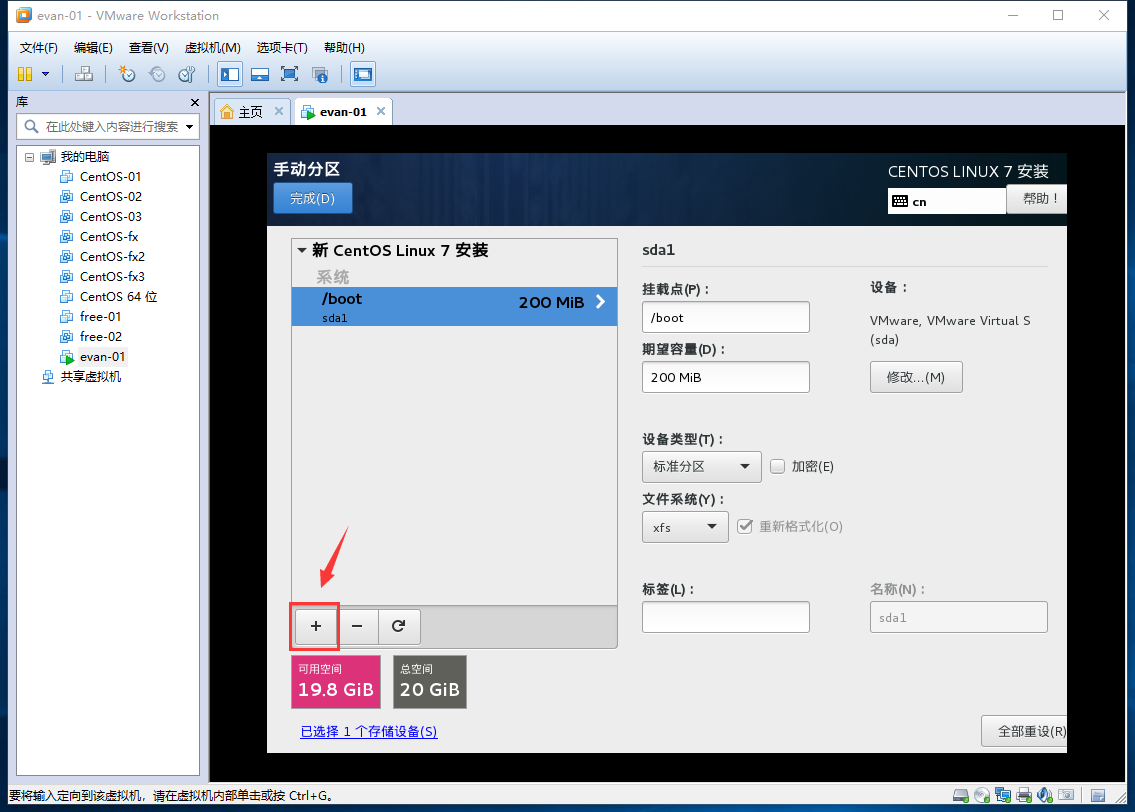The image size is (1135, 812).
Task: Click the library search box
Action: tap(107, 127)
